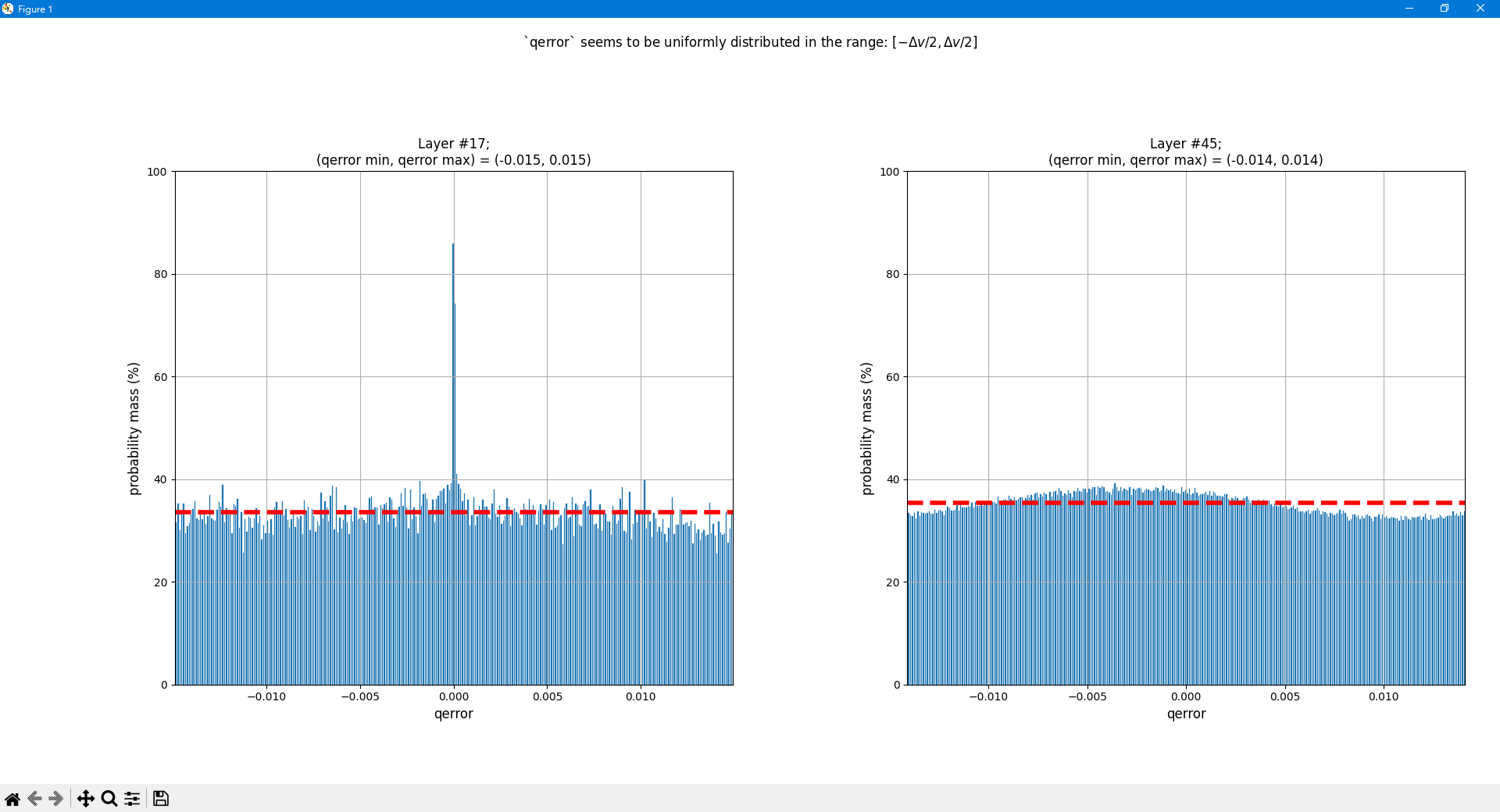
Task: Activate the Pan axes tool
Action: pos(86,798)
